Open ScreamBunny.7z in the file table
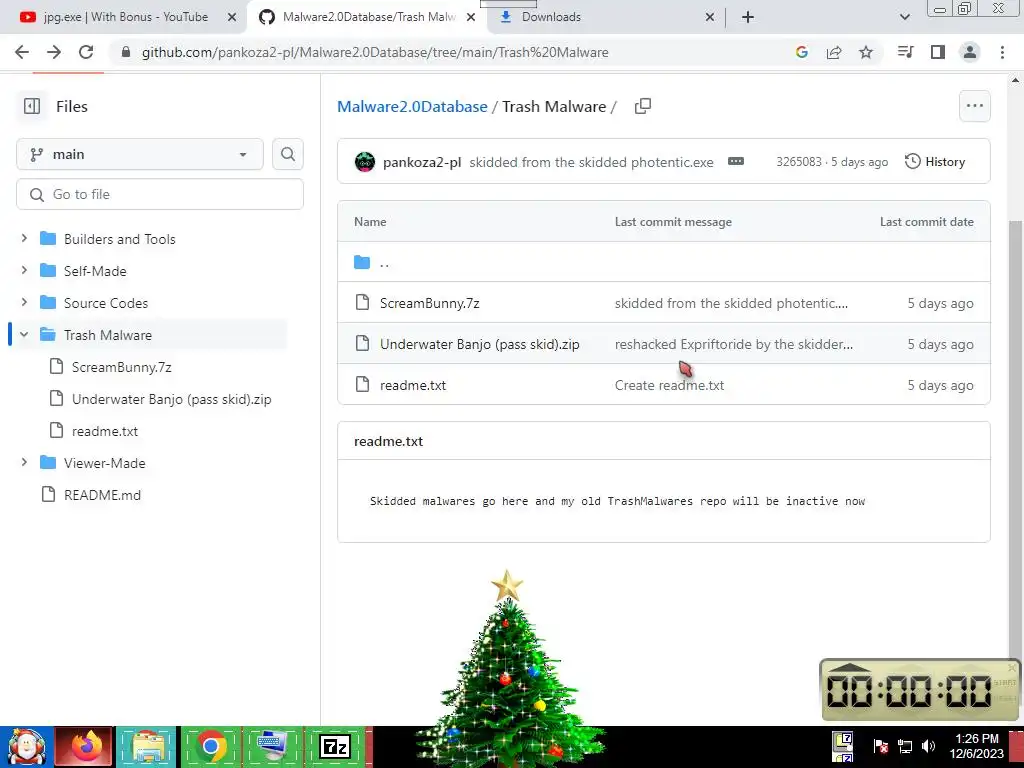 [x=430, y=303]
